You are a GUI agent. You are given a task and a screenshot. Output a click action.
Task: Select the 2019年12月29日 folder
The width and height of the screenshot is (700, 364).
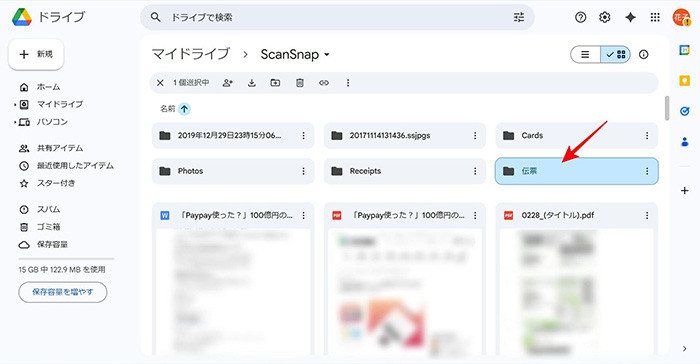[x=233, y=135]
